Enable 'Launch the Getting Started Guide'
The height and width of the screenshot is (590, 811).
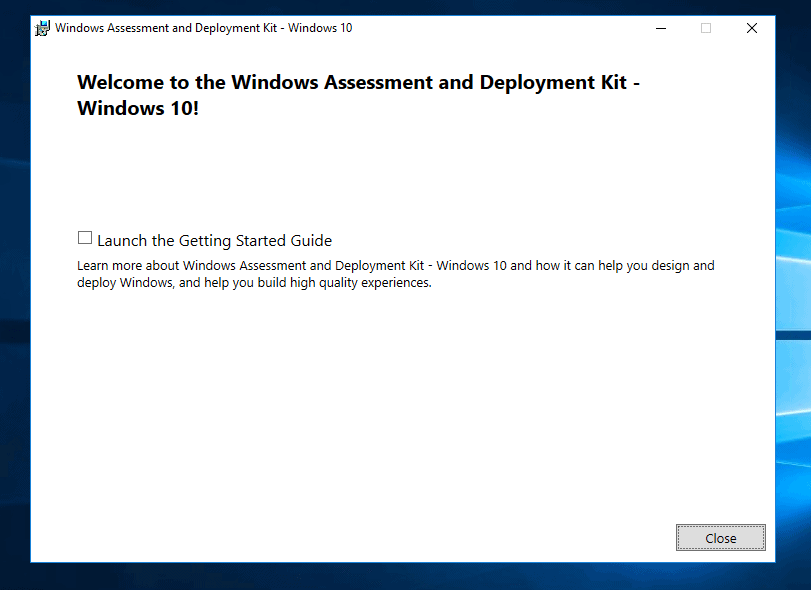coord(85,237)
